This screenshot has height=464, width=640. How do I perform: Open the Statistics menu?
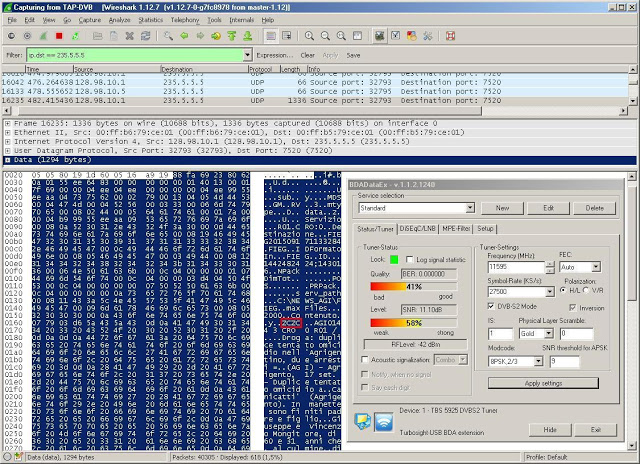pos(150,20)
